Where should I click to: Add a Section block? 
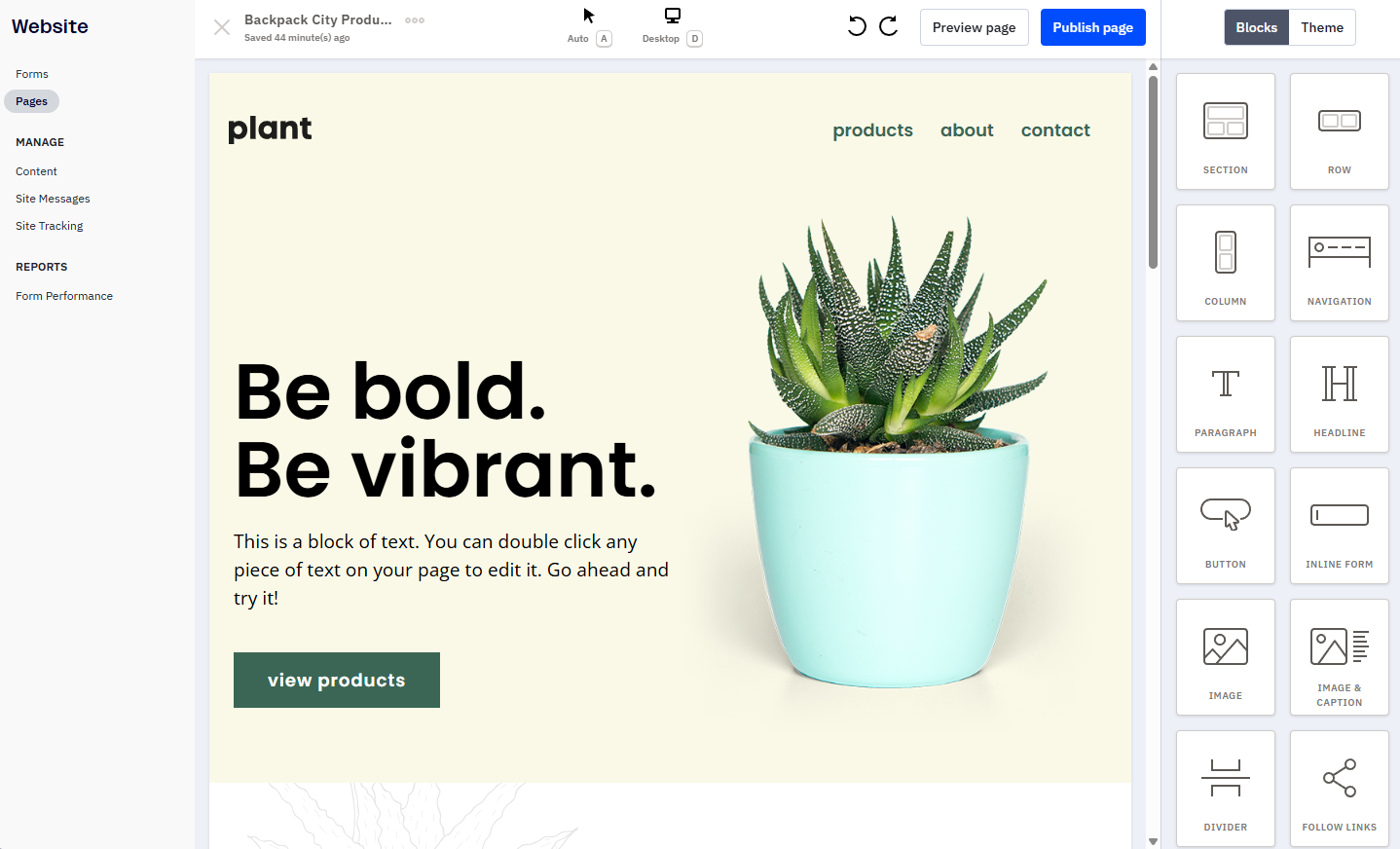(x=1225, y=131)
